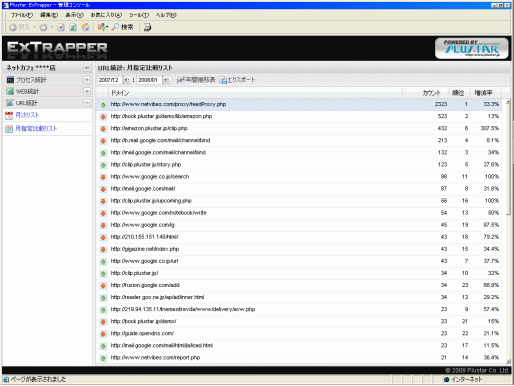Click the 307.5% change rate cell
The image size is (514, 386).
[x=490, y=128]
